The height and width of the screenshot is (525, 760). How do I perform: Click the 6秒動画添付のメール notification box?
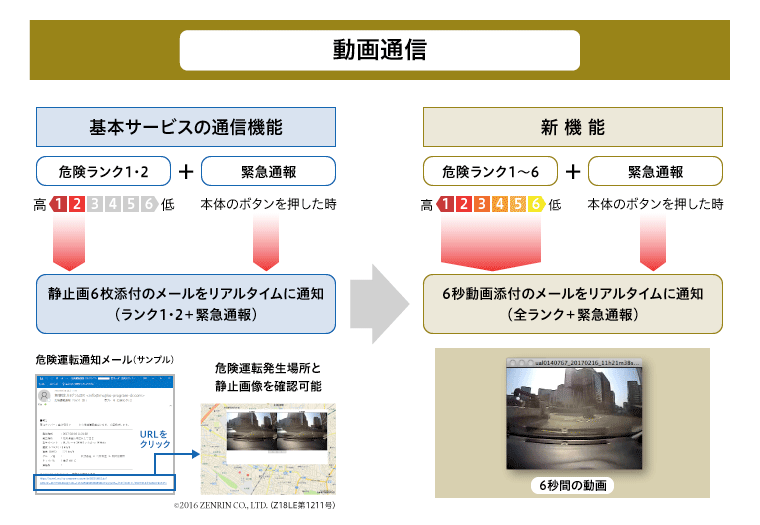[572, 304]
